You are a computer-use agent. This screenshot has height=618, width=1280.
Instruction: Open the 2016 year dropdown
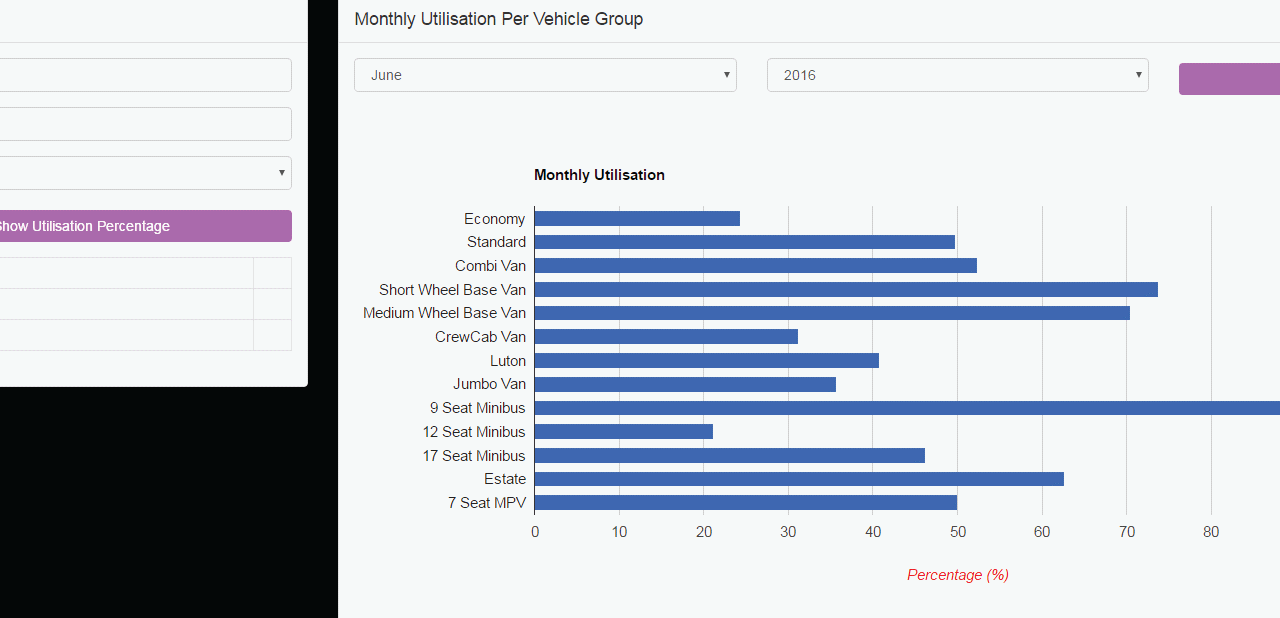coord(957,75)
